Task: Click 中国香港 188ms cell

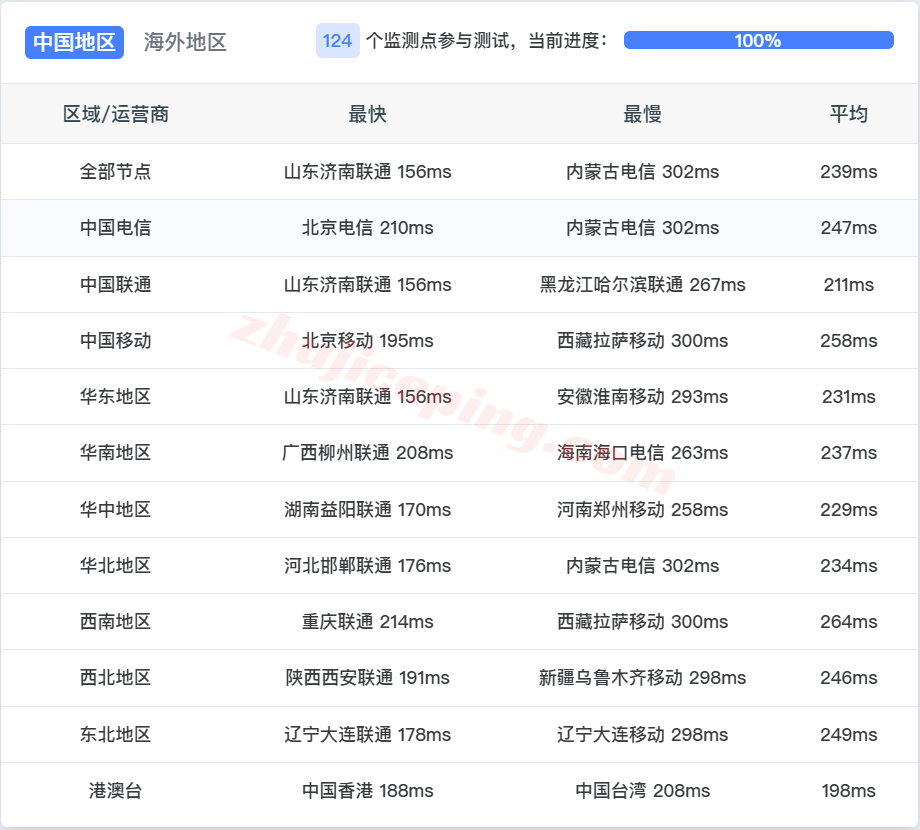Action: (x=367, y=791)
